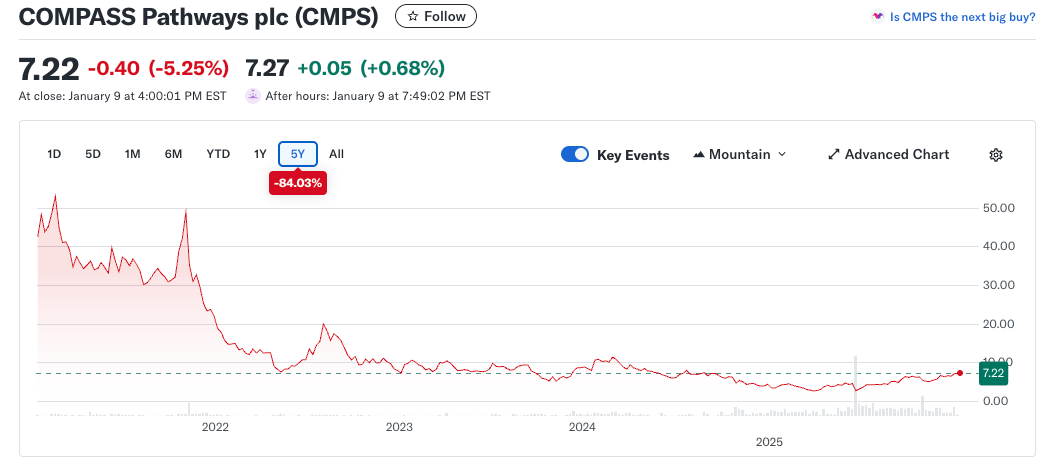1045x470 pixels.
Task: Select the YTD time range
Action: [x=218, y=154]
